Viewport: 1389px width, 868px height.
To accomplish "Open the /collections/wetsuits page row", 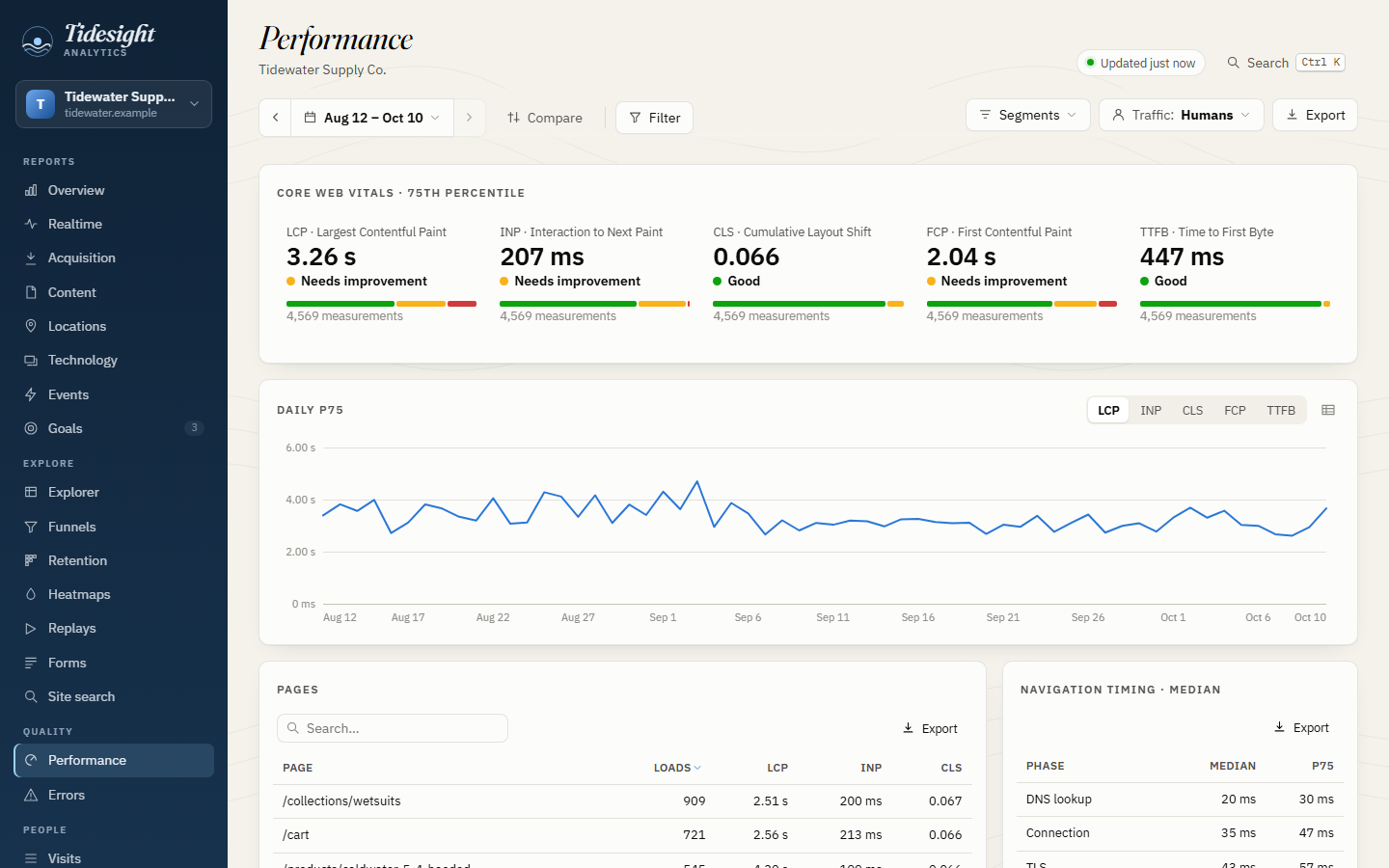I will (x=622, y=801).
